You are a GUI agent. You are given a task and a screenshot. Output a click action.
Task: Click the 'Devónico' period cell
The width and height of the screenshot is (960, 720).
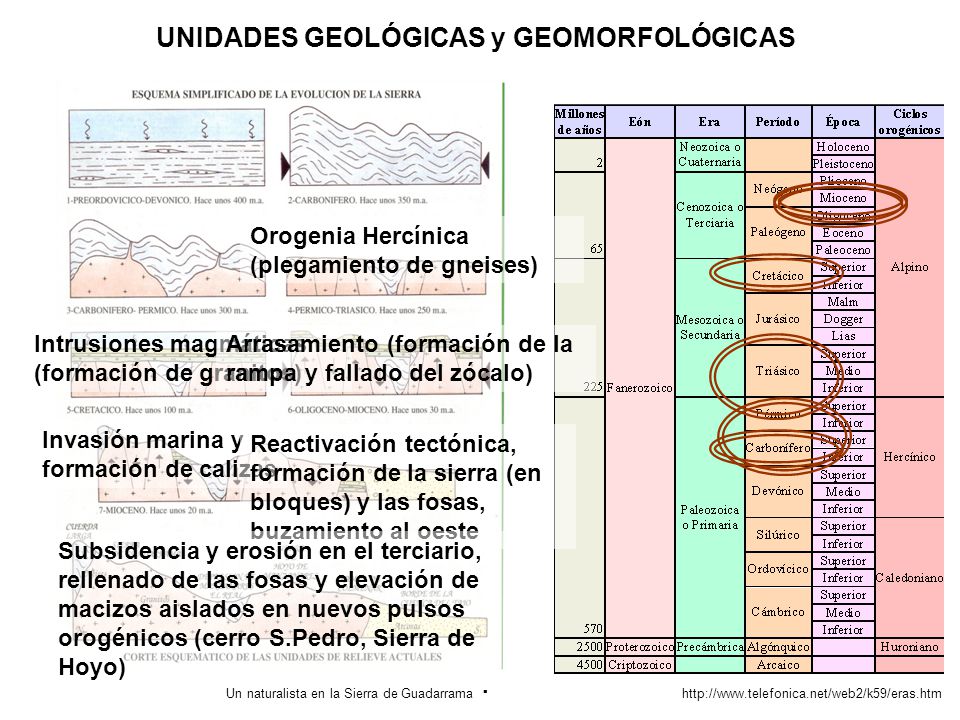click(778, 491)
